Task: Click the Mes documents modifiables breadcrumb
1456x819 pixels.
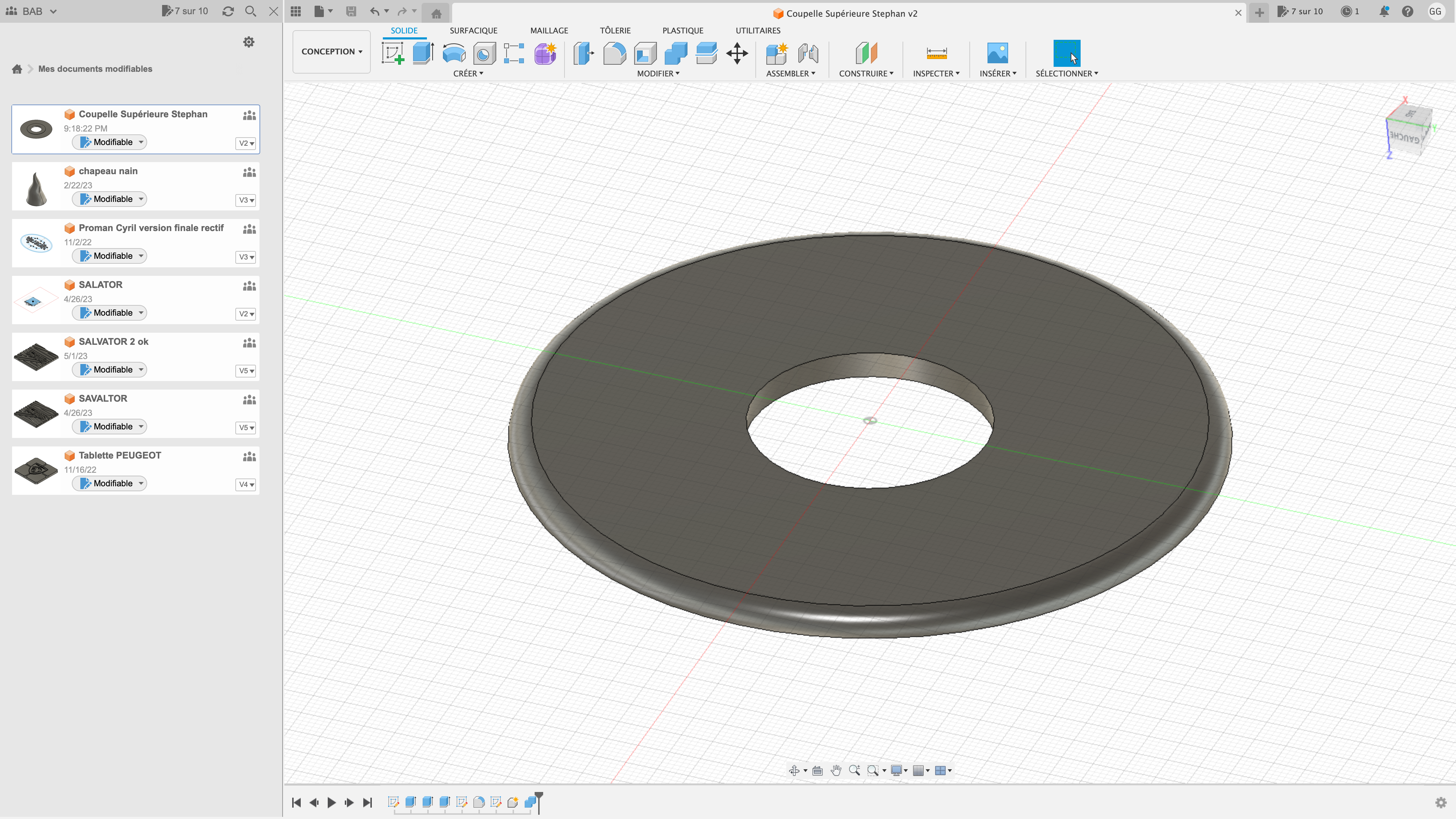Action: (95, 69)
